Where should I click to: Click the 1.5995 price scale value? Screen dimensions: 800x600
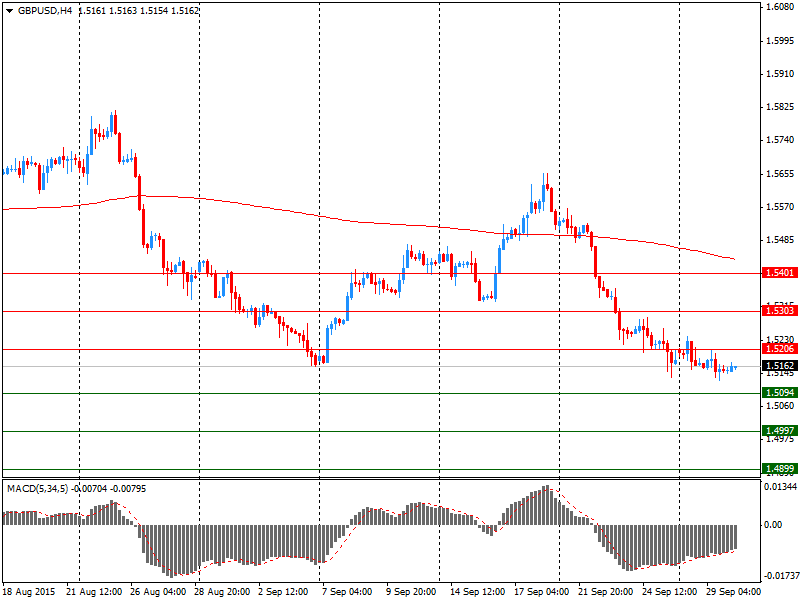coord(781,41)
